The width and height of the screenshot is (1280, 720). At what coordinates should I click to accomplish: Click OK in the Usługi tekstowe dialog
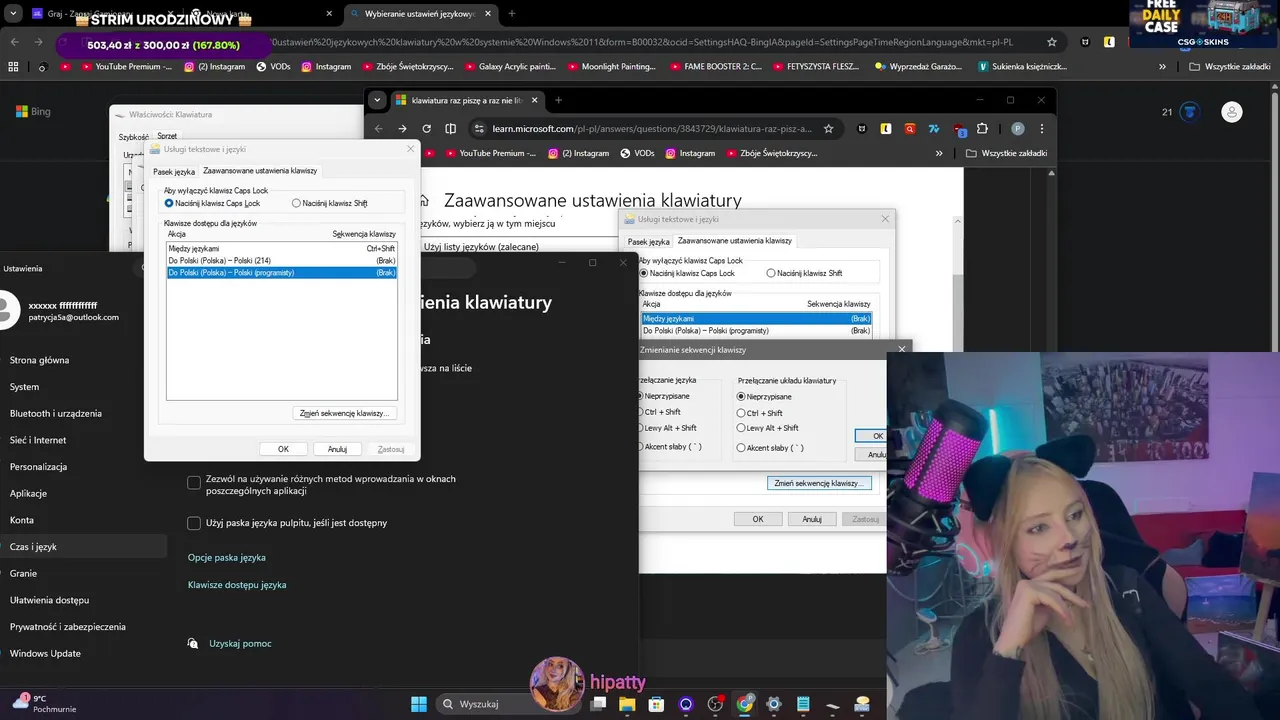point(283,449)
